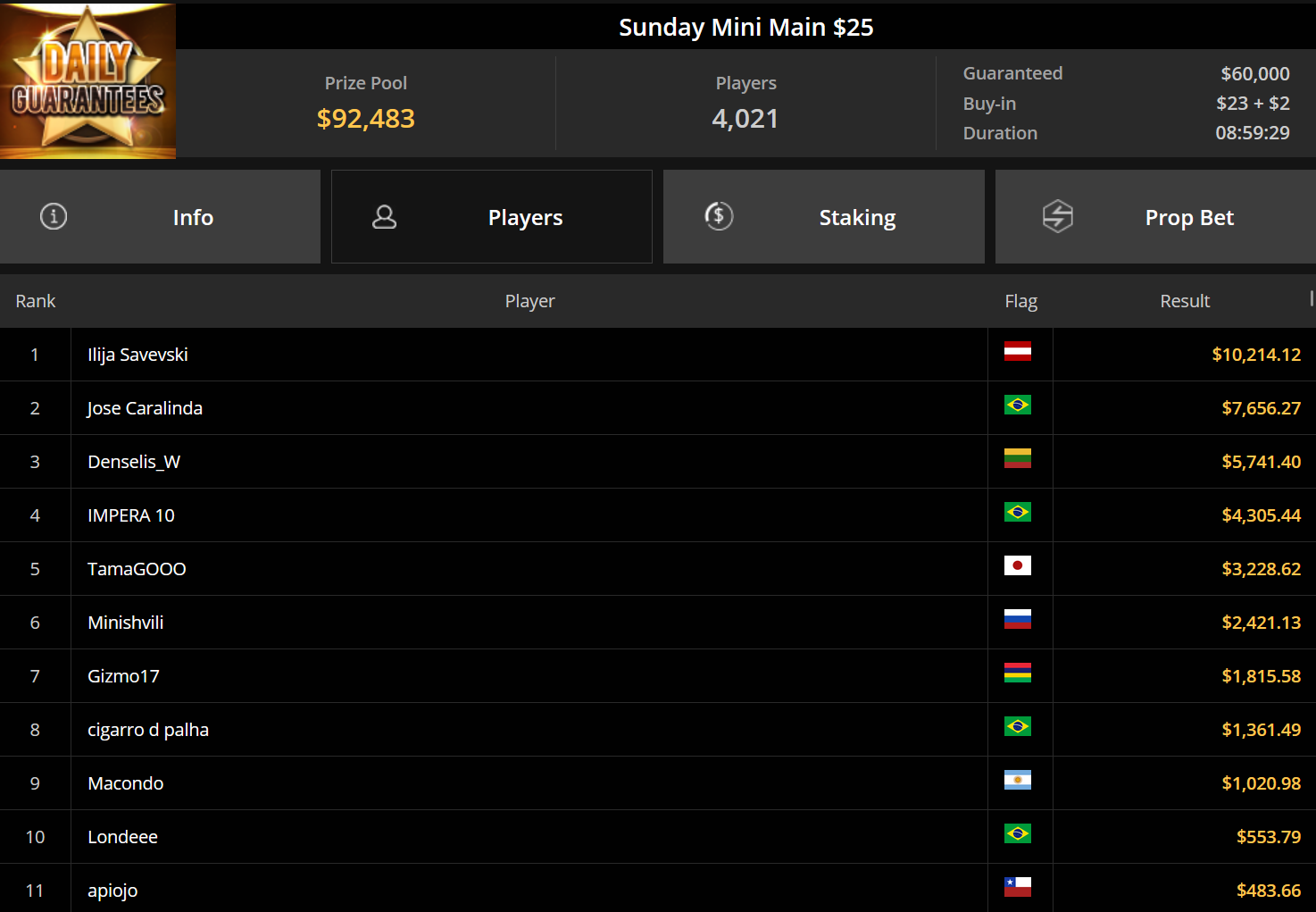
Task: Click the scrollbar beside the Result column
Action: (x=1312, y=298)
